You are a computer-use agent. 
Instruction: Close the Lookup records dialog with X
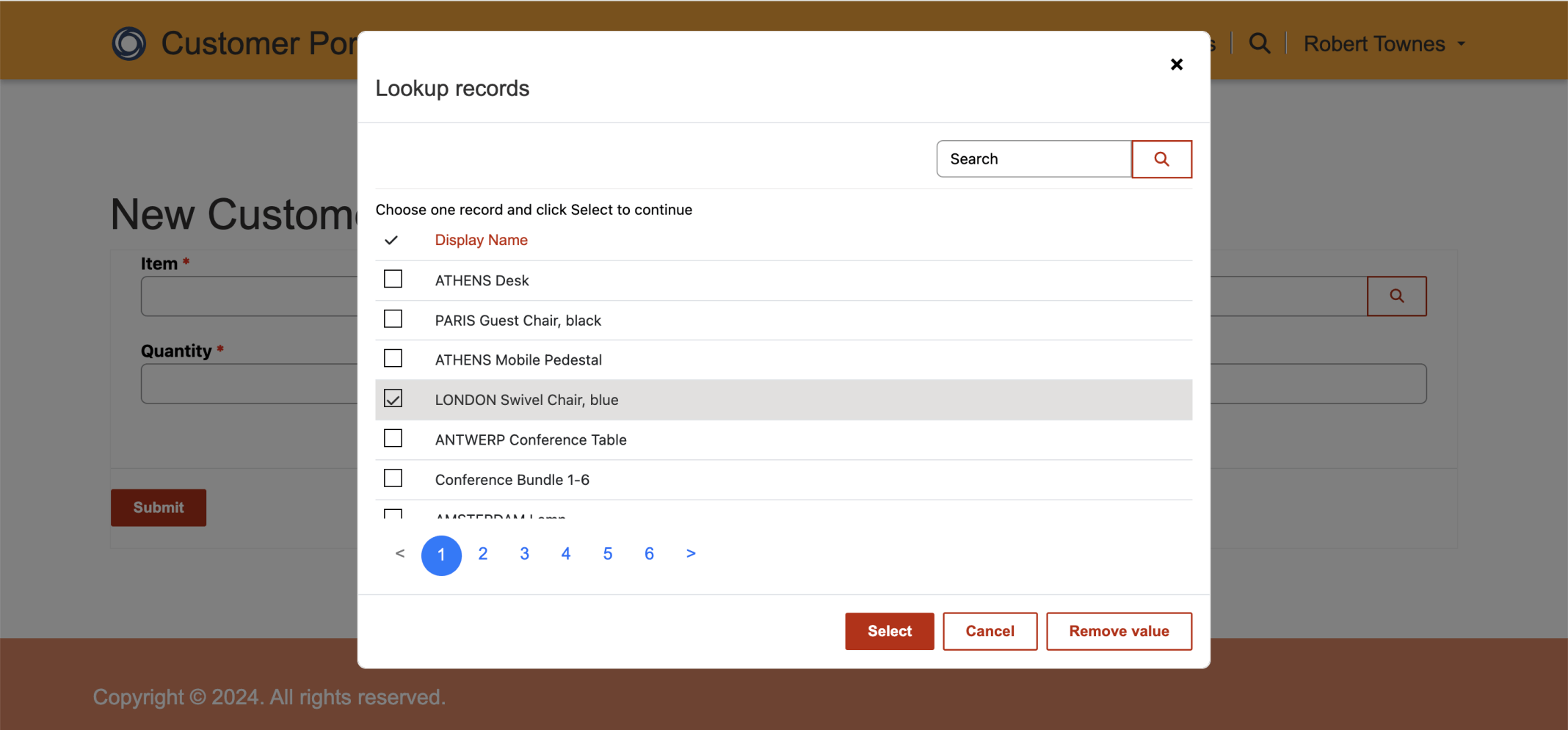(x=1176, y=65)
